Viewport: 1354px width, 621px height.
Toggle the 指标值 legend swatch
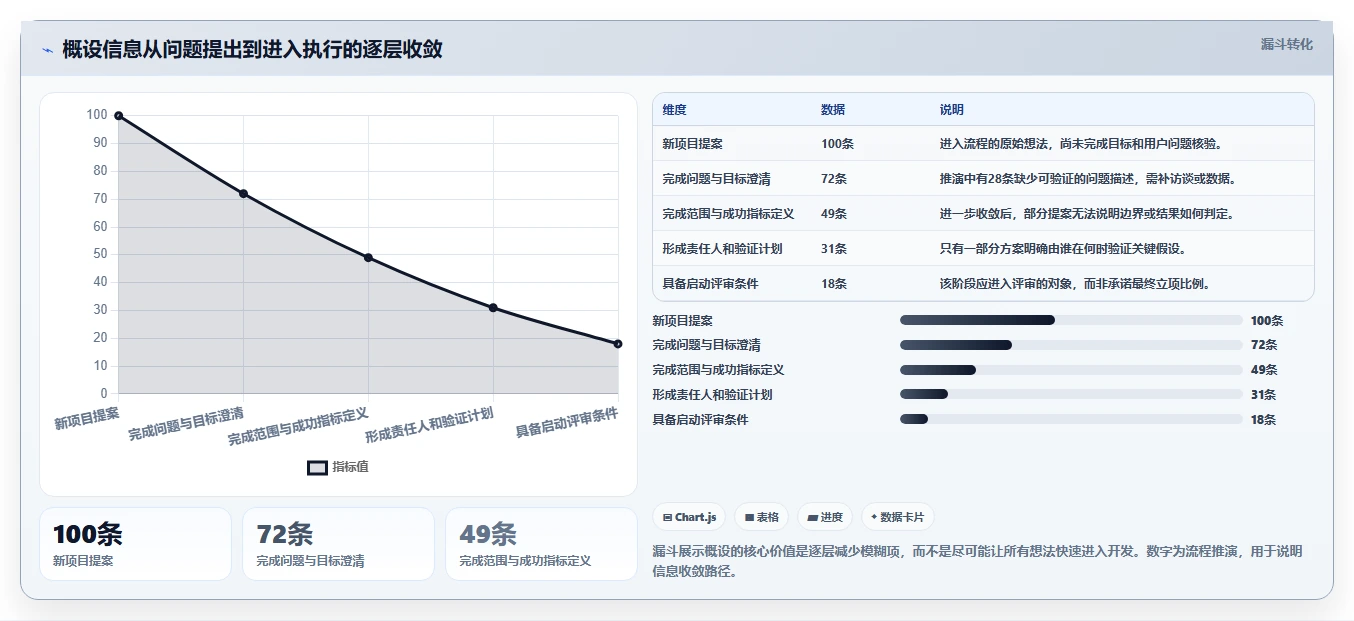click(317, 467)
